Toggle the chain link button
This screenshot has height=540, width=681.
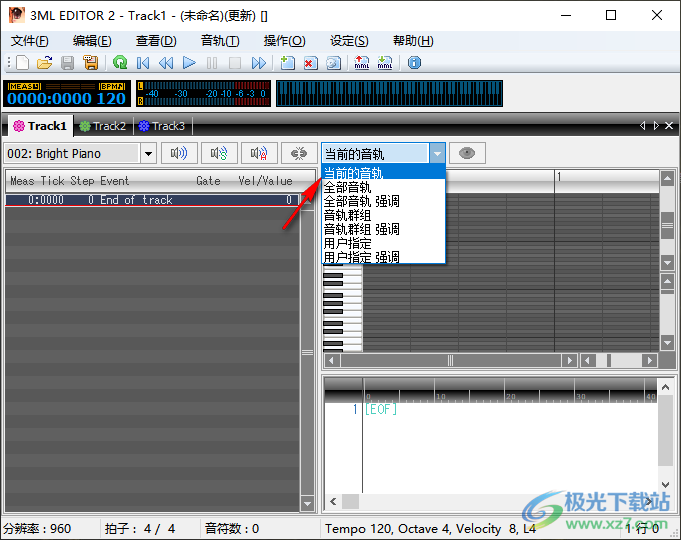tap(299, 153)
